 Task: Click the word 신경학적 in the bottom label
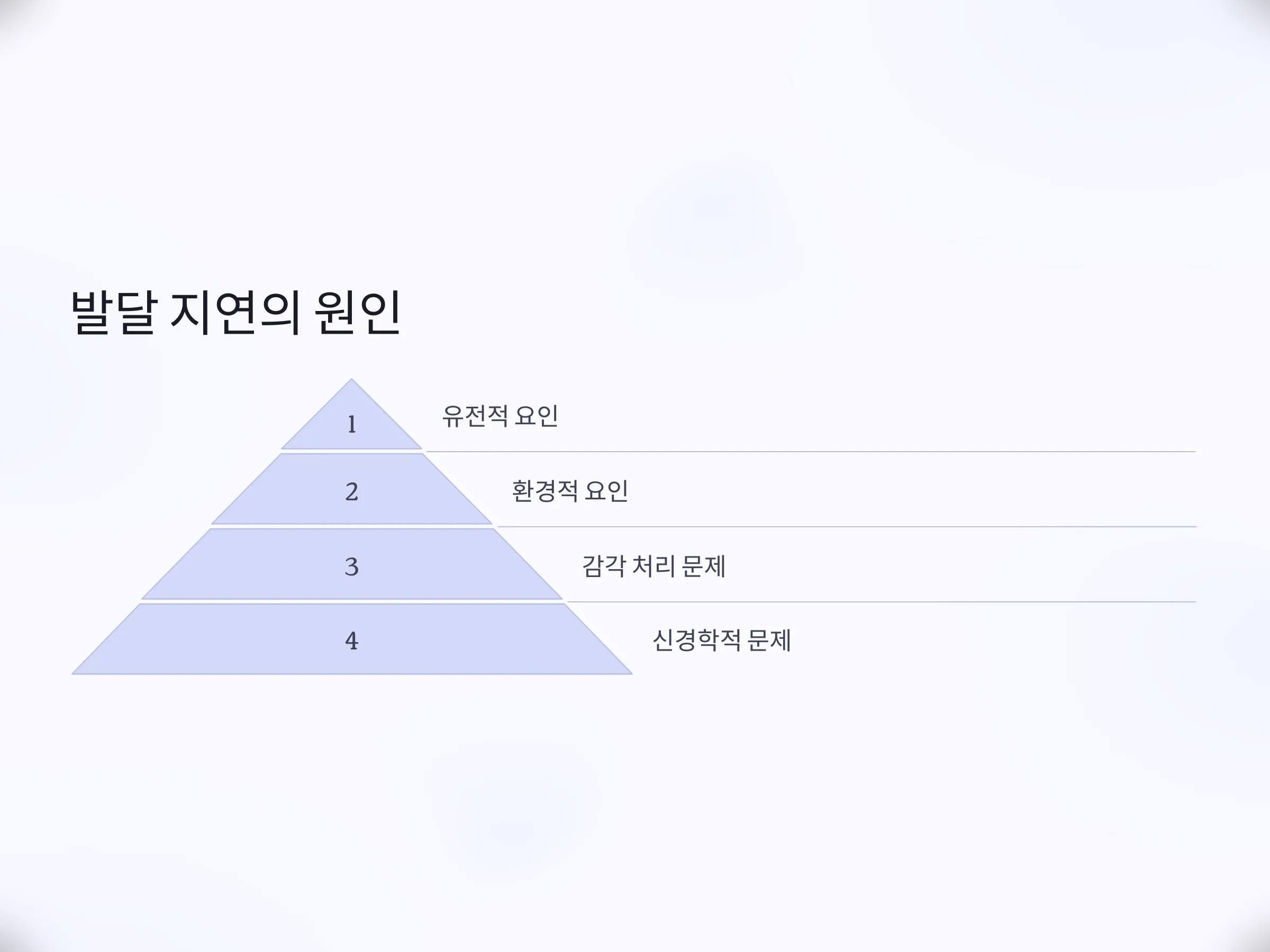696,640
